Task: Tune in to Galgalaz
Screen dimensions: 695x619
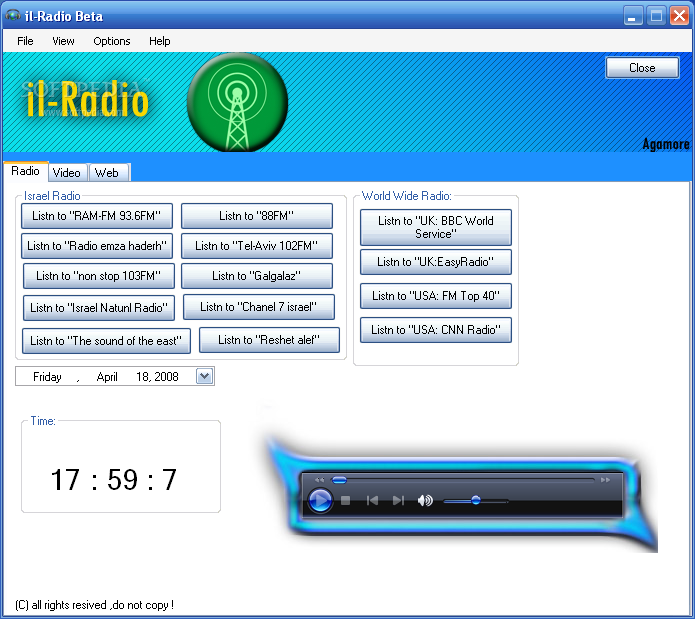Action: [257, 276]
